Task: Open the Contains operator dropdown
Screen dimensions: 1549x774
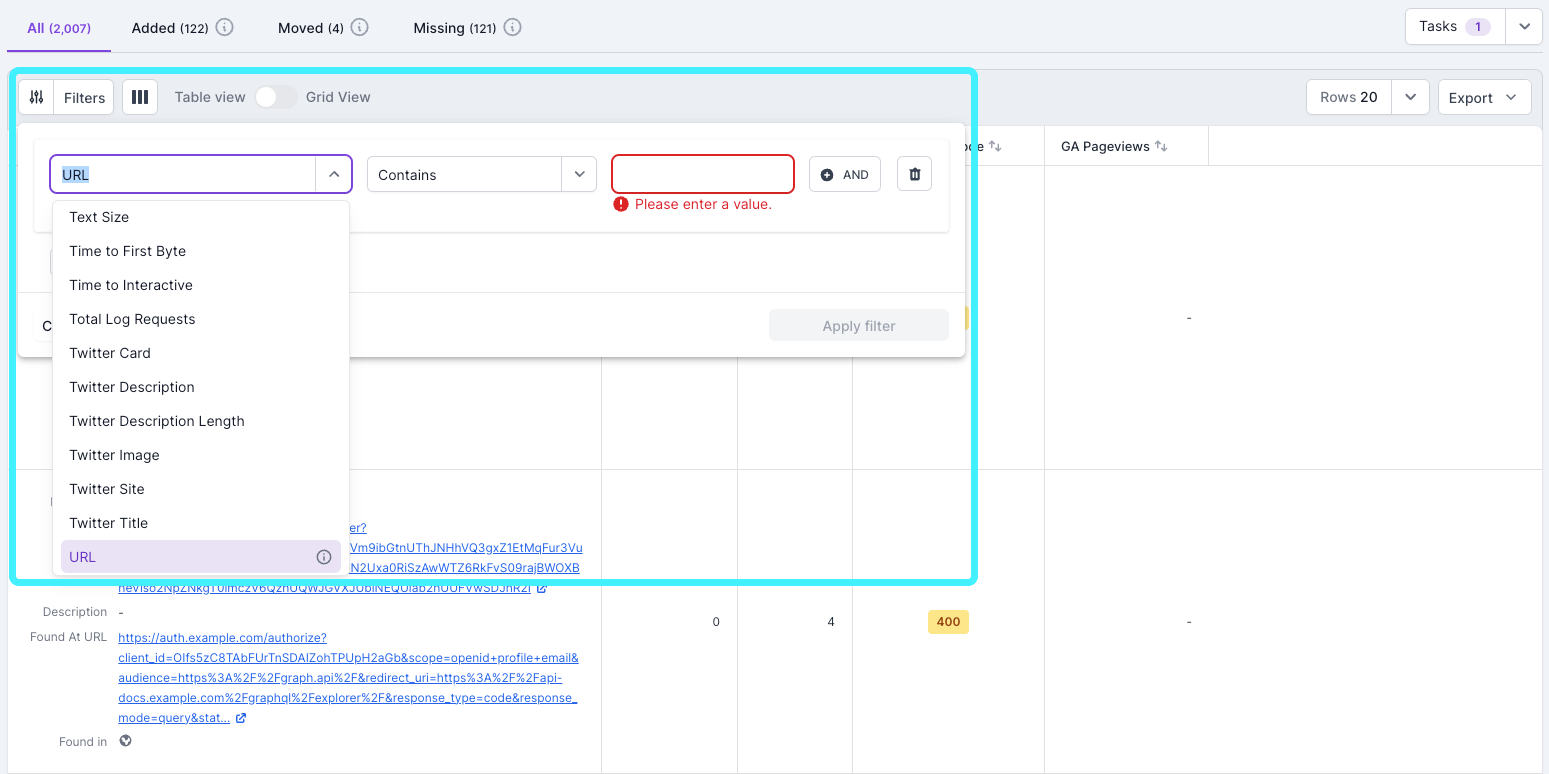Action: (578, 174)
